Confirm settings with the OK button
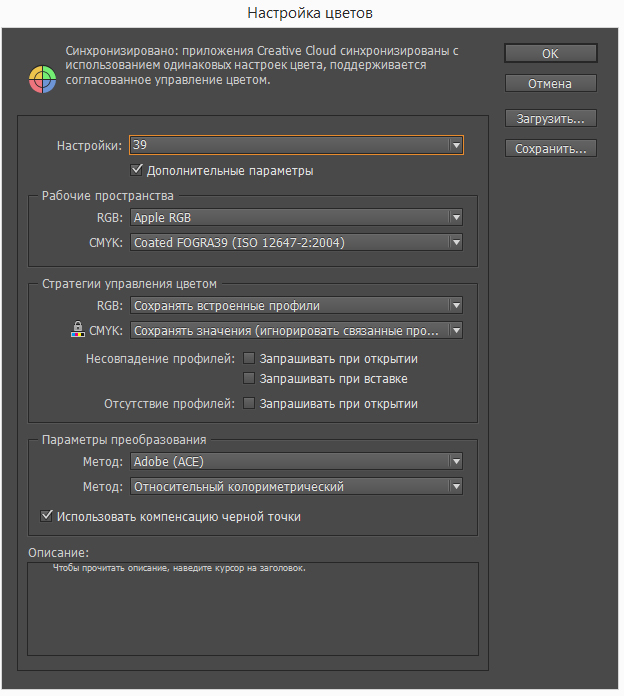 coord(551,54)
